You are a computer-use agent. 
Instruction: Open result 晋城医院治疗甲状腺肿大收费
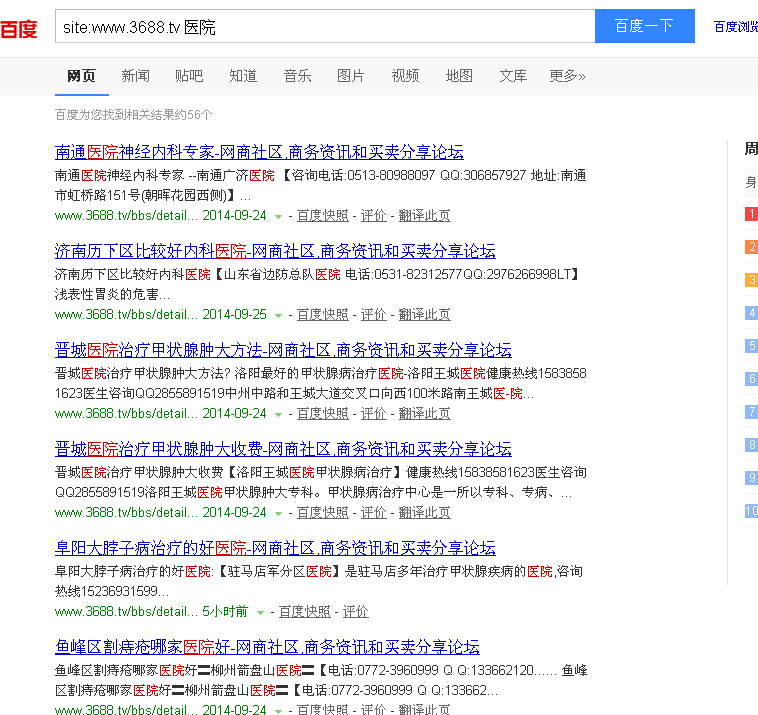tap(283, 449)
